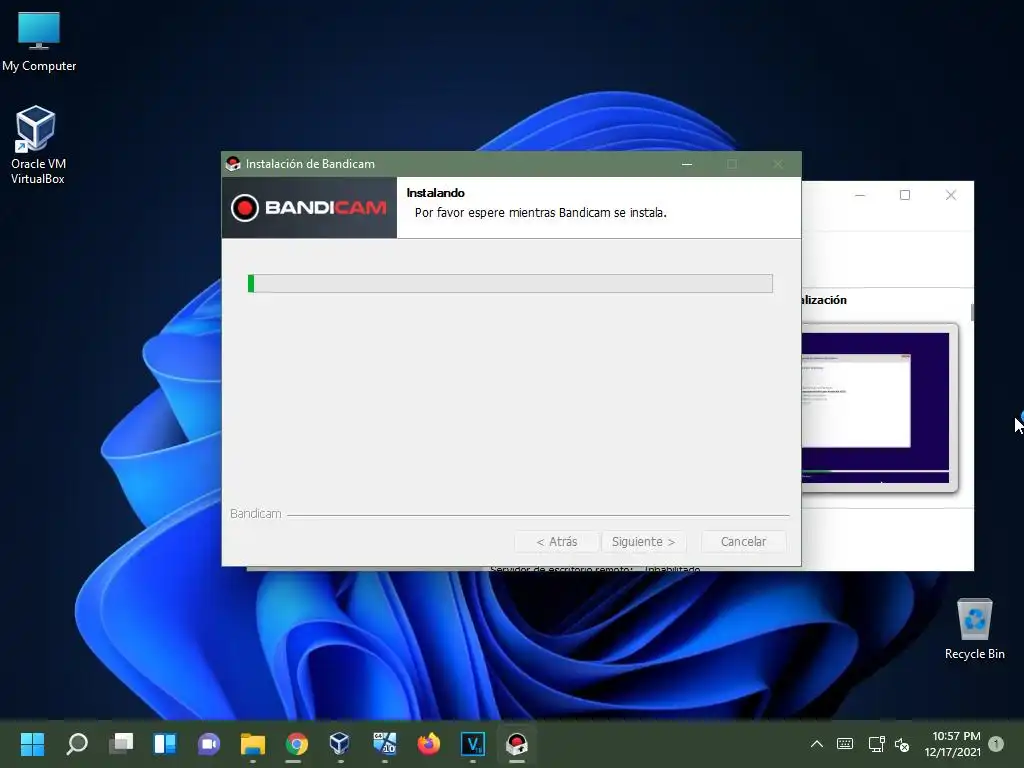Open the Widgets panel from the taskbar
The image size is (1024, 768).
pyautogui.click(x=165, y=743)
